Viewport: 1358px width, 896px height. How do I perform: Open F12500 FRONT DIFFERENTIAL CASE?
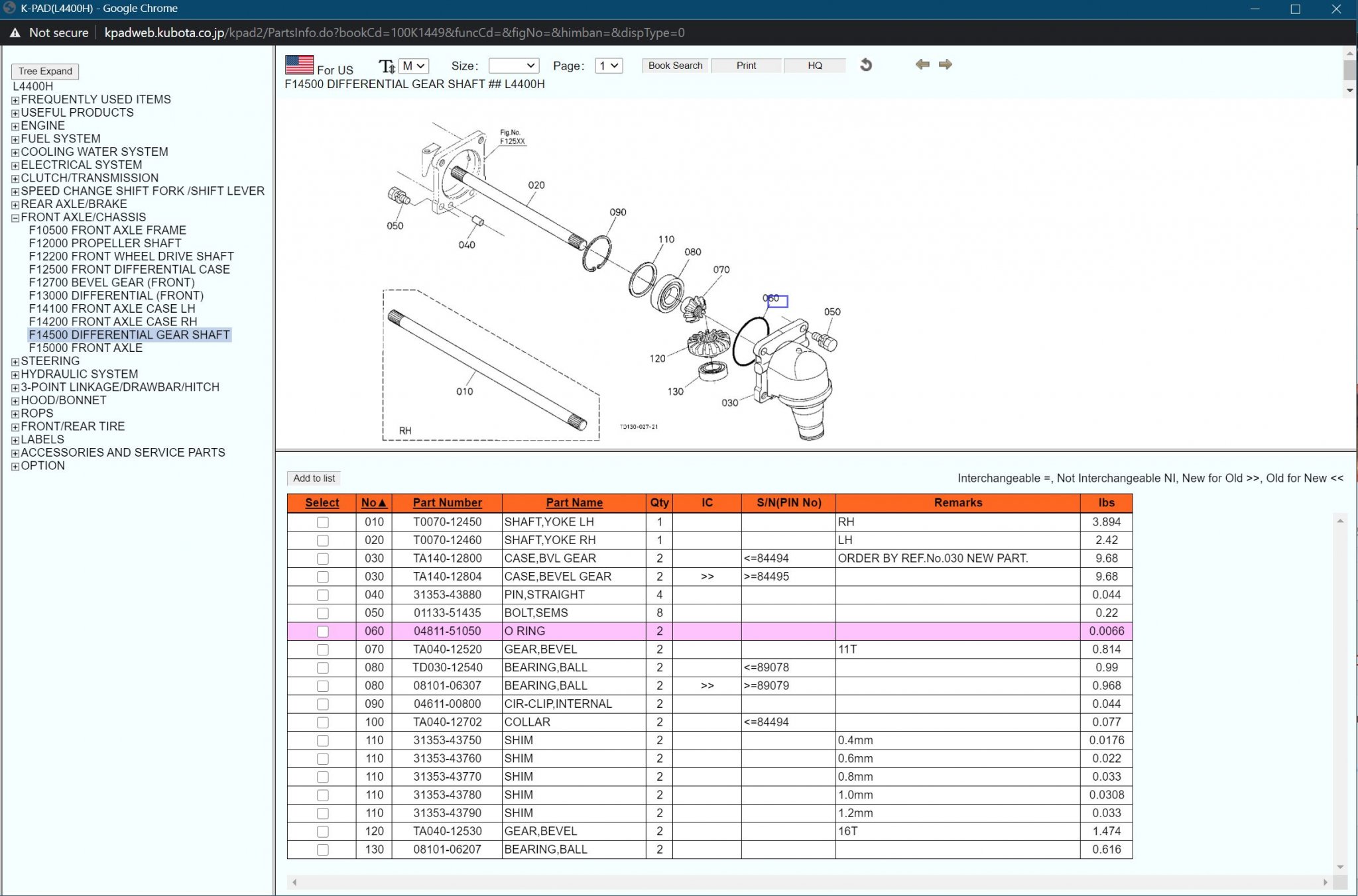pos(129,270)
